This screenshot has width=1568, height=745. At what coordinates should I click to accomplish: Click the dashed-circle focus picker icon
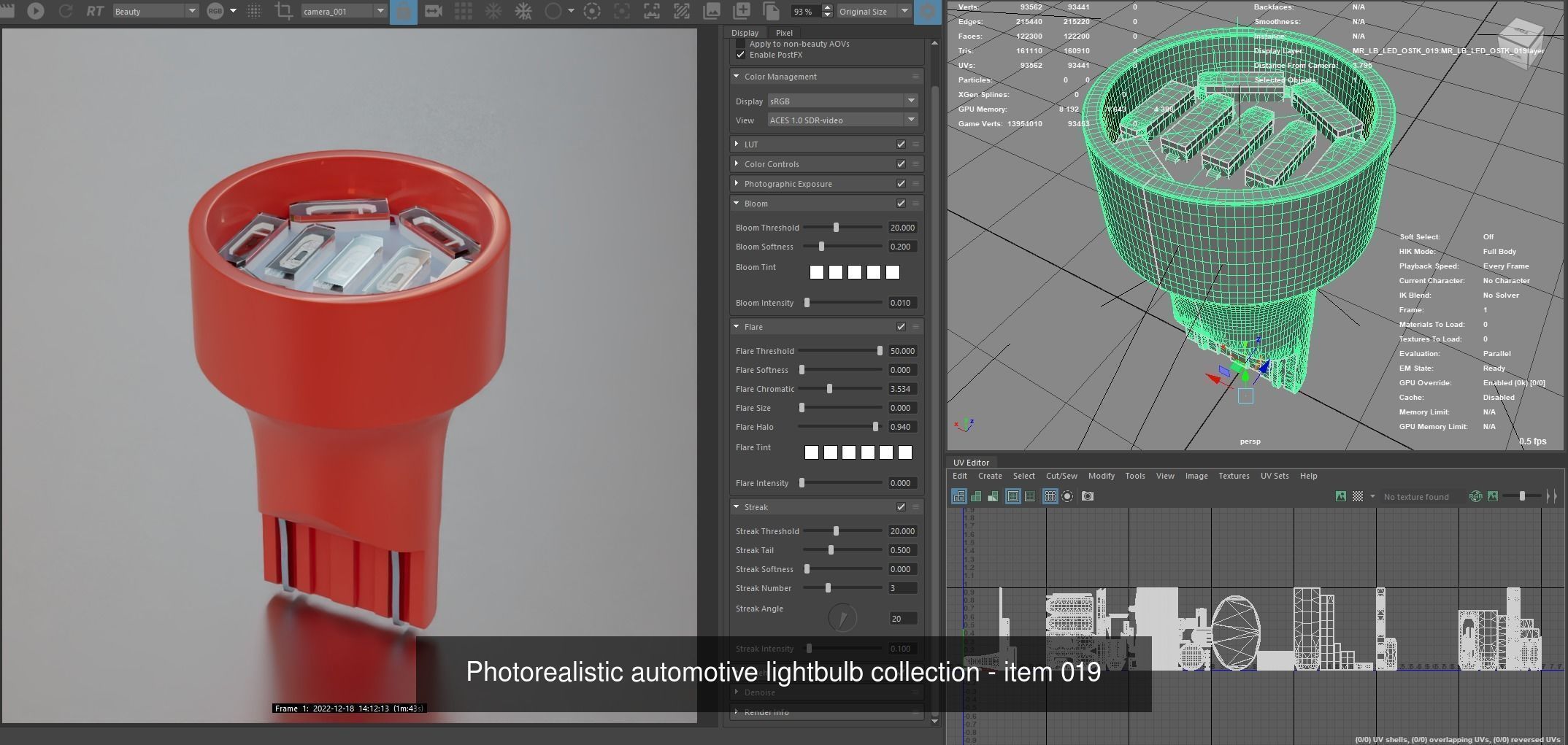tap(592, 11)
